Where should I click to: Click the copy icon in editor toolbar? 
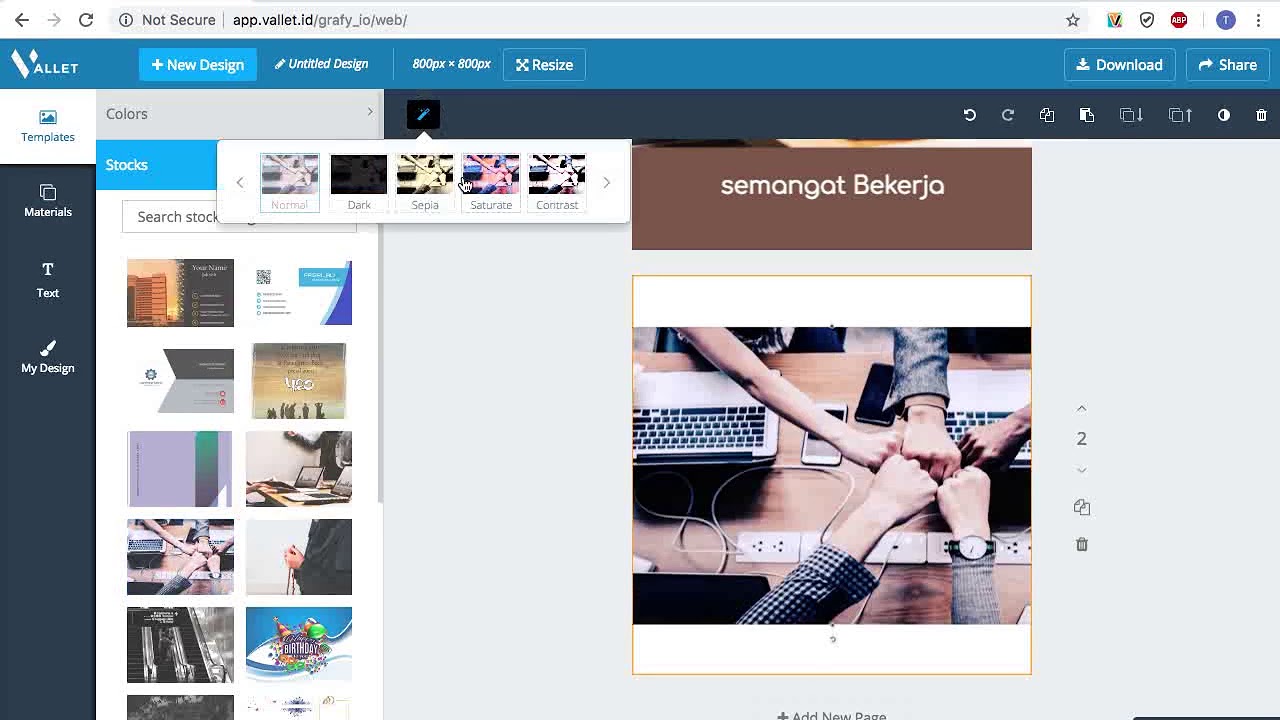pos(1047,115)
